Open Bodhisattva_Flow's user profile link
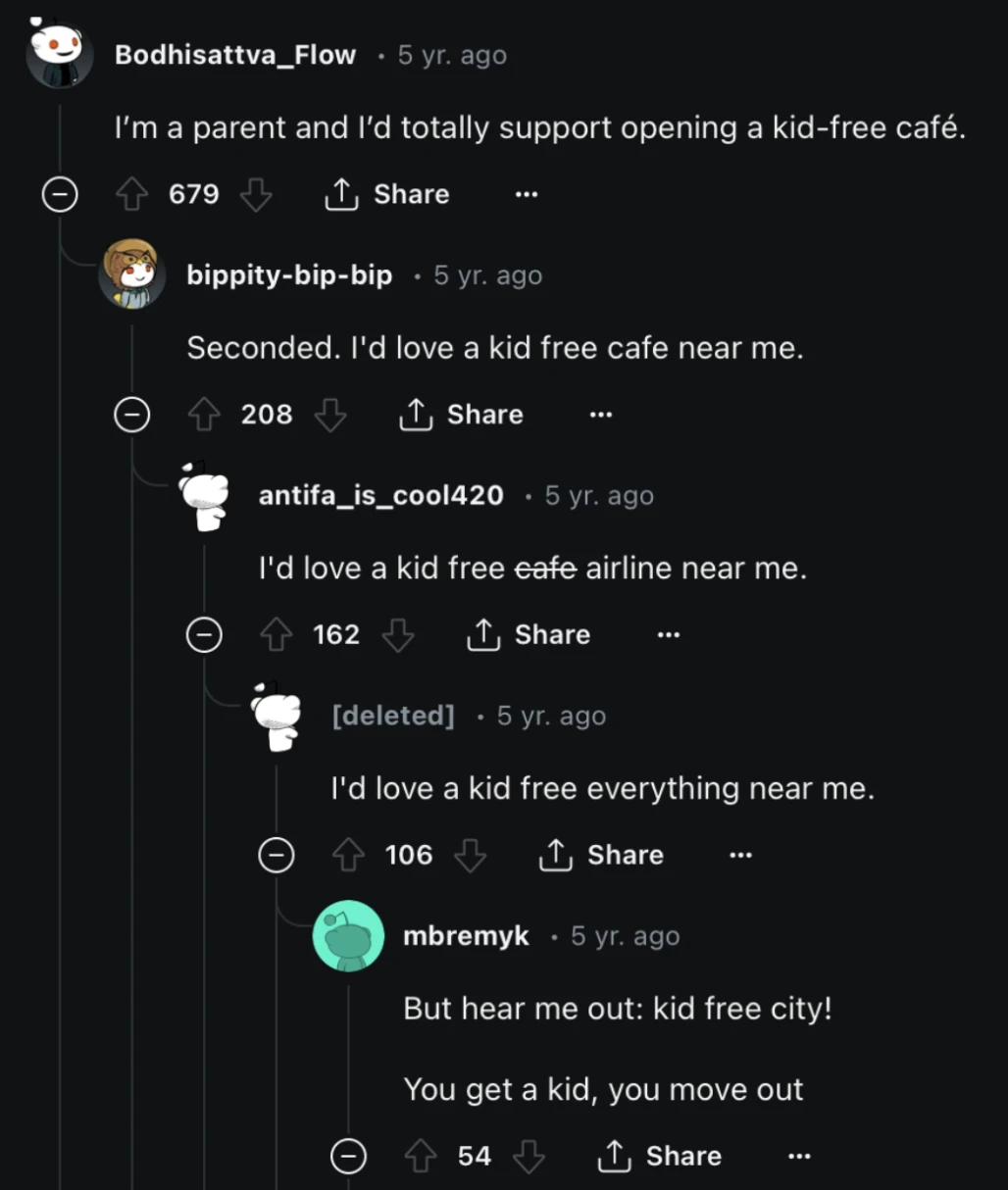Image resolution: width=1008 pixels, height=1190 pixels. tap(235, 55)
